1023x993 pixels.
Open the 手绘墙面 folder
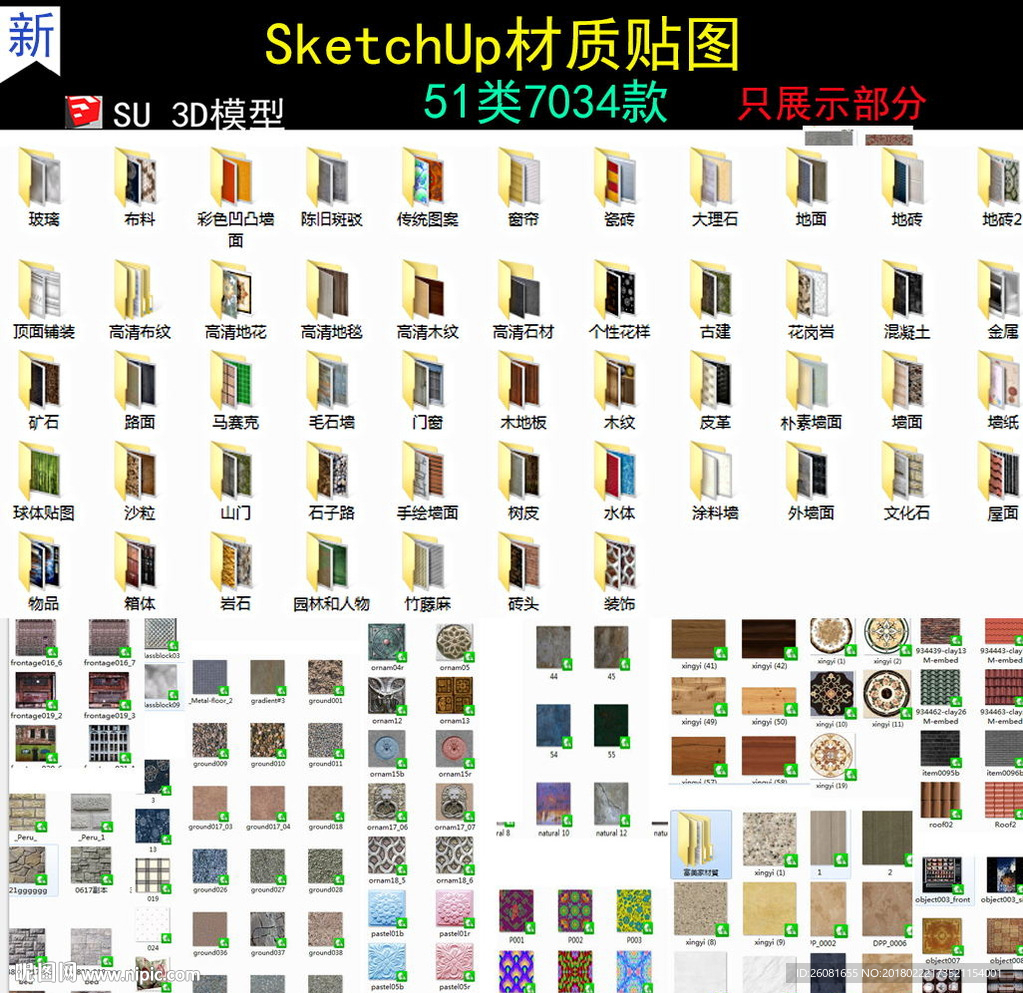426,472
